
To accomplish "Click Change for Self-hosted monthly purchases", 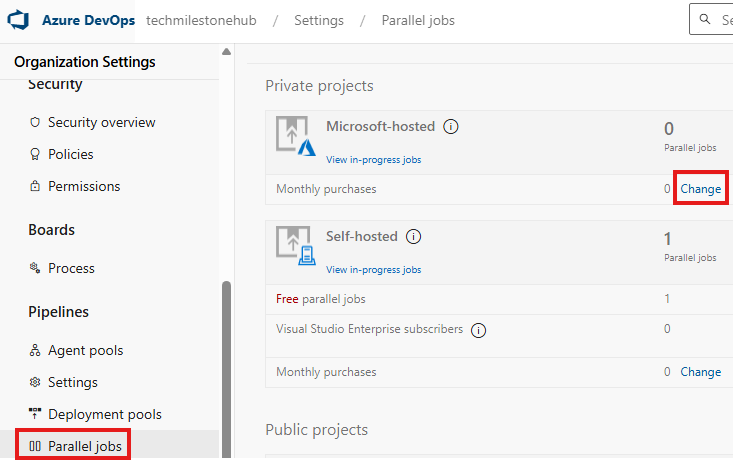I will pyautogui.click(x=700, y=372).
